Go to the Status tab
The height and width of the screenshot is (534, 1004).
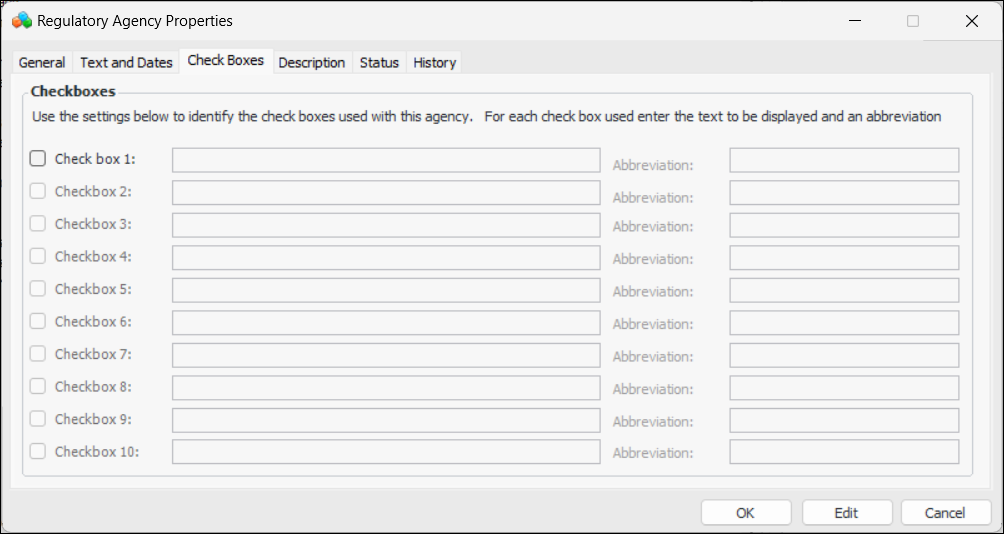pos(379,62)
